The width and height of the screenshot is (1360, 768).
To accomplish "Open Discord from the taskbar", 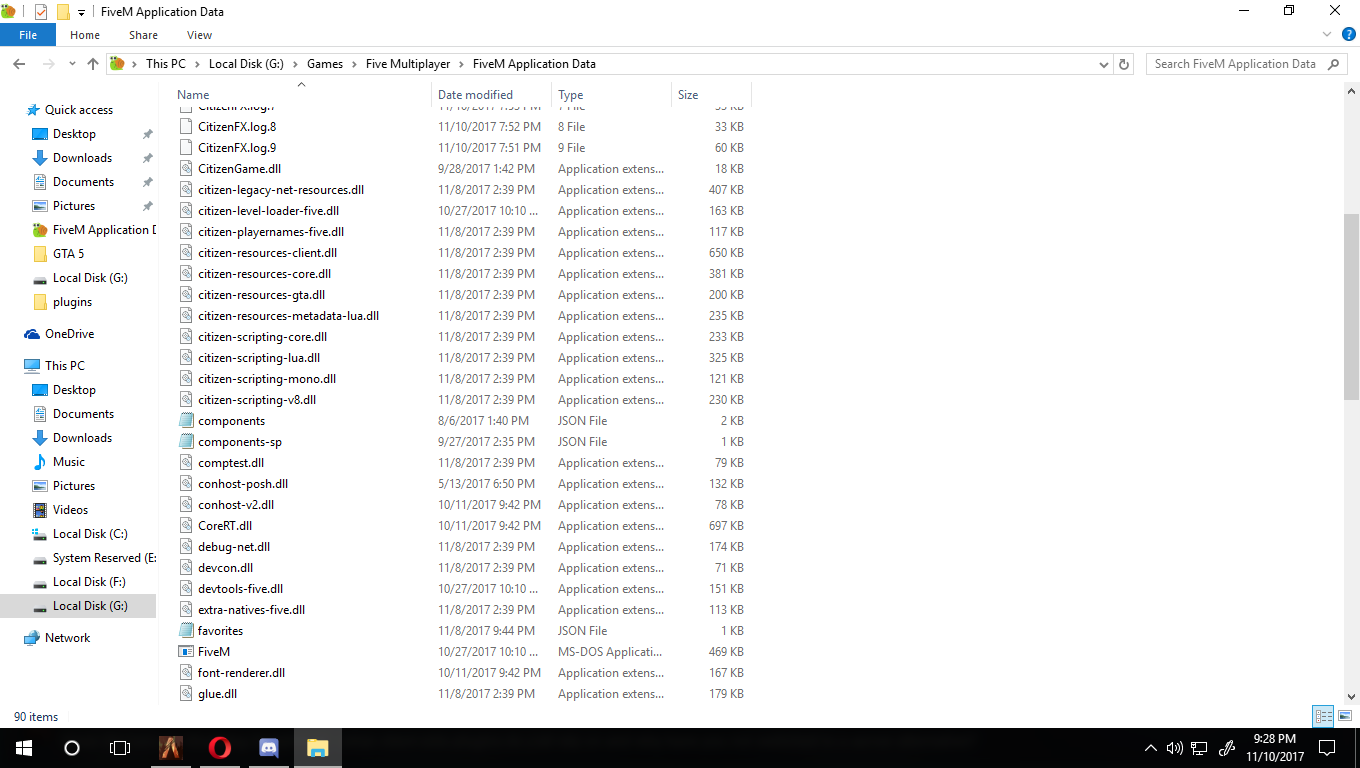I will (268, 748).
